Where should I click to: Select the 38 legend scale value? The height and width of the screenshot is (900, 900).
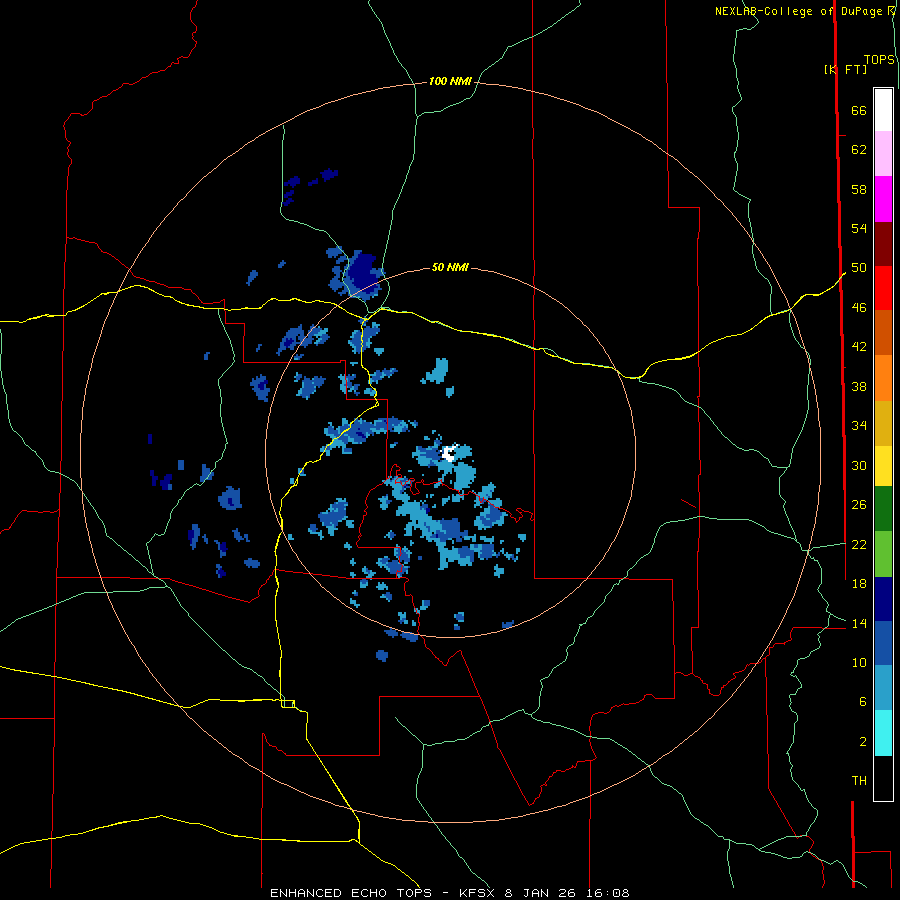[859, 386]
